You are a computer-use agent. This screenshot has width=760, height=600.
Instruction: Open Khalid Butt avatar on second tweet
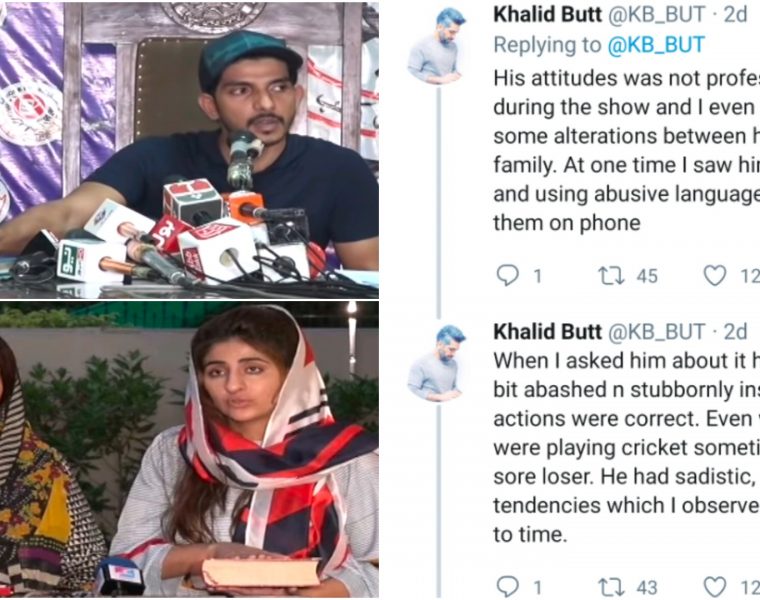point(438,363)
